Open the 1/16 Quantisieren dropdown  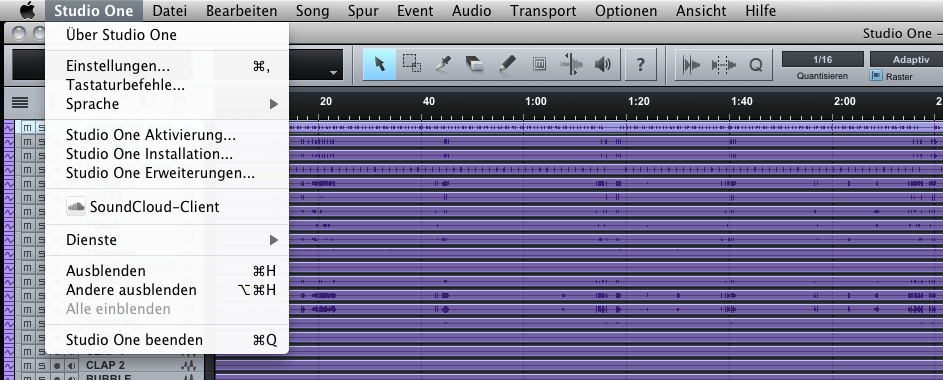pos(822,60)
